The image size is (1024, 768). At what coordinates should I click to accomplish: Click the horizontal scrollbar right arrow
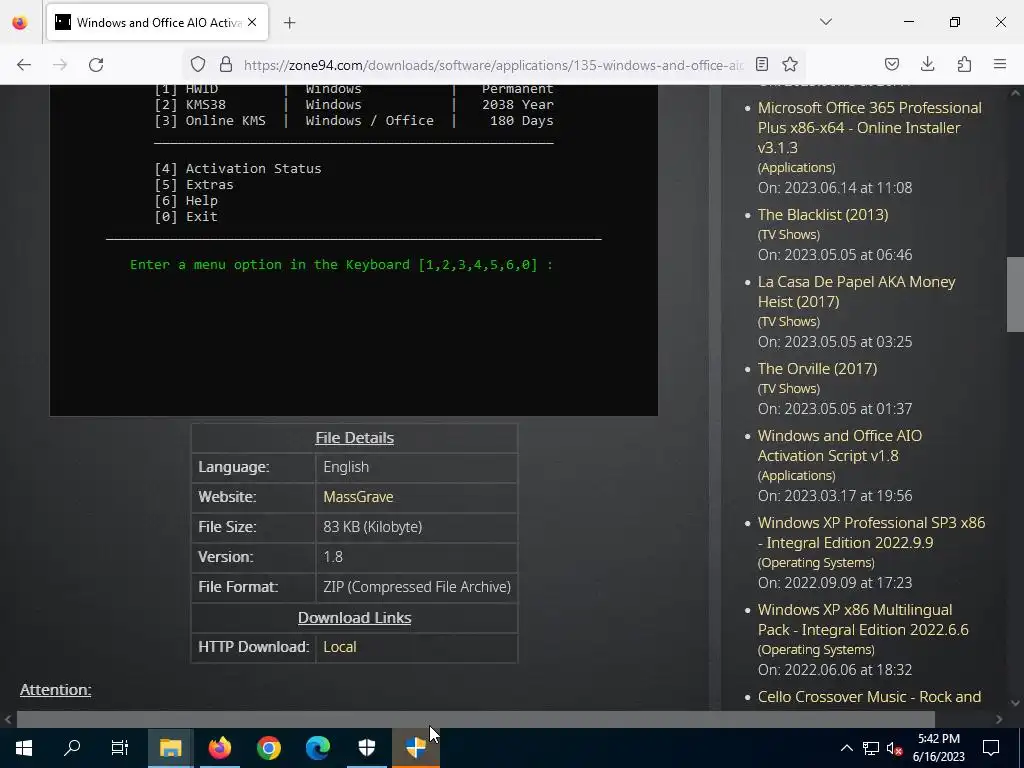999,719
